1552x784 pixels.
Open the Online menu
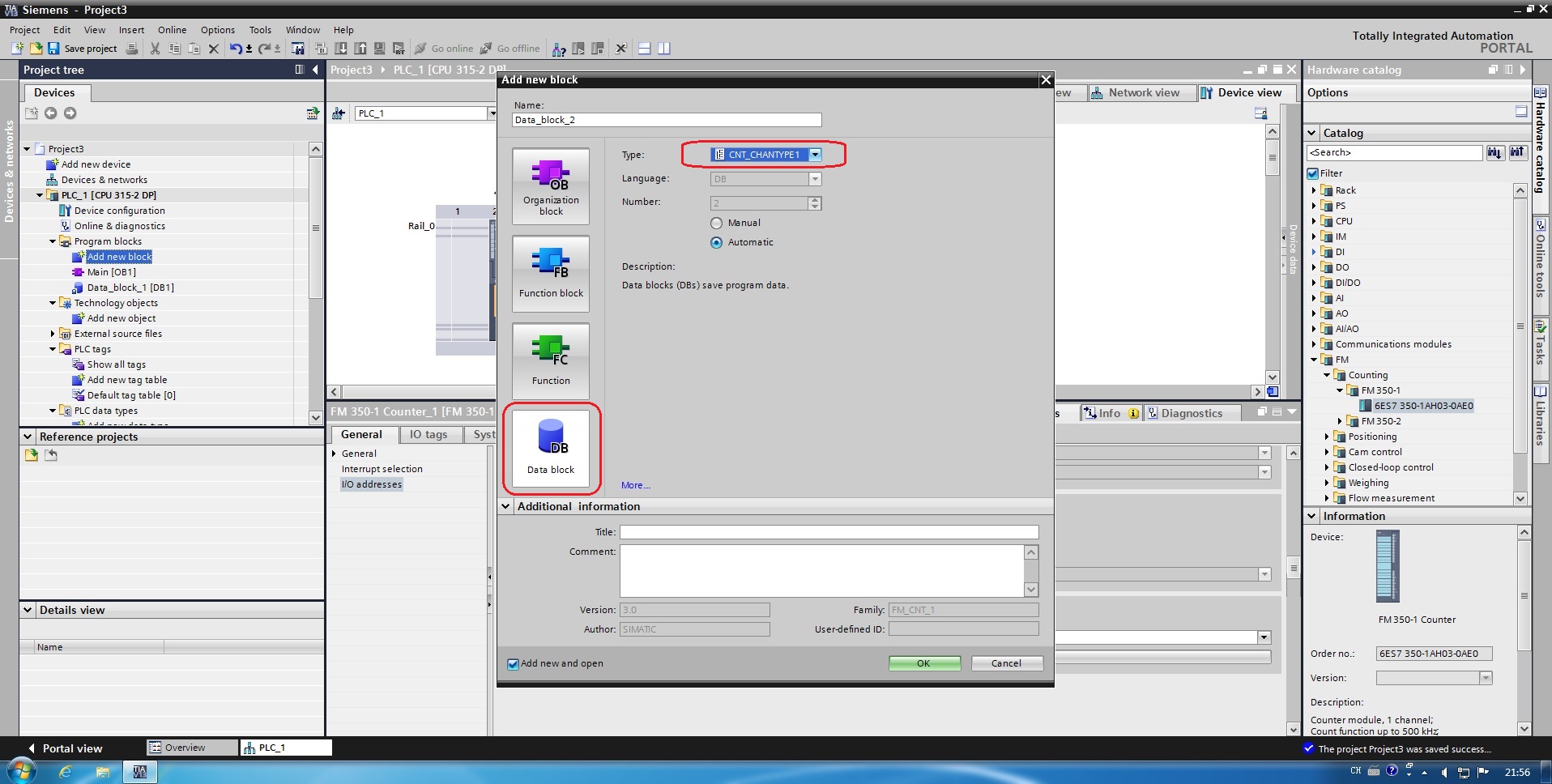(172, 30)
